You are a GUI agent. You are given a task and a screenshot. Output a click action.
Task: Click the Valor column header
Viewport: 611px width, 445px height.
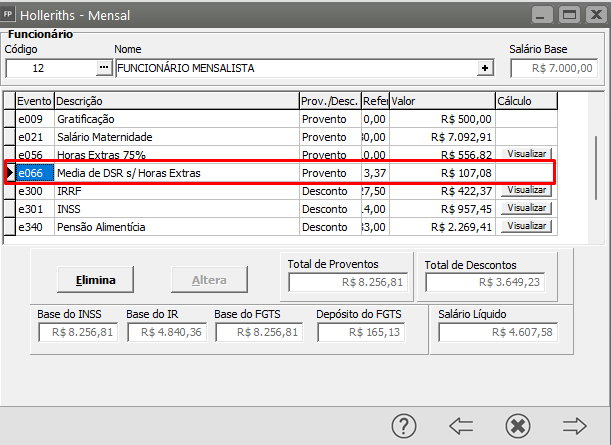[441, 101]
